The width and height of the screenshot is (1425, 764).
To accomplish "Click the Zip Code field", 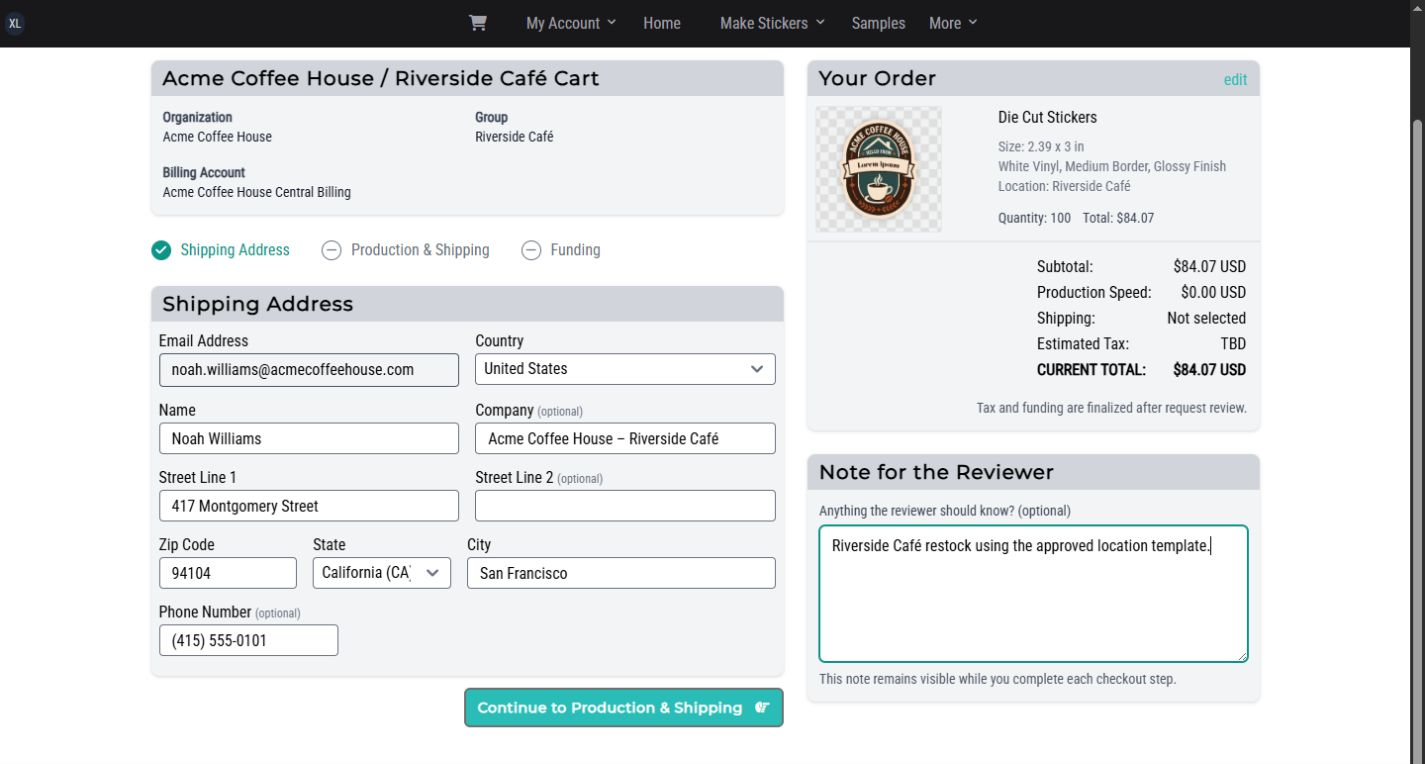I will pyautogui.click(x=228, y=573).
